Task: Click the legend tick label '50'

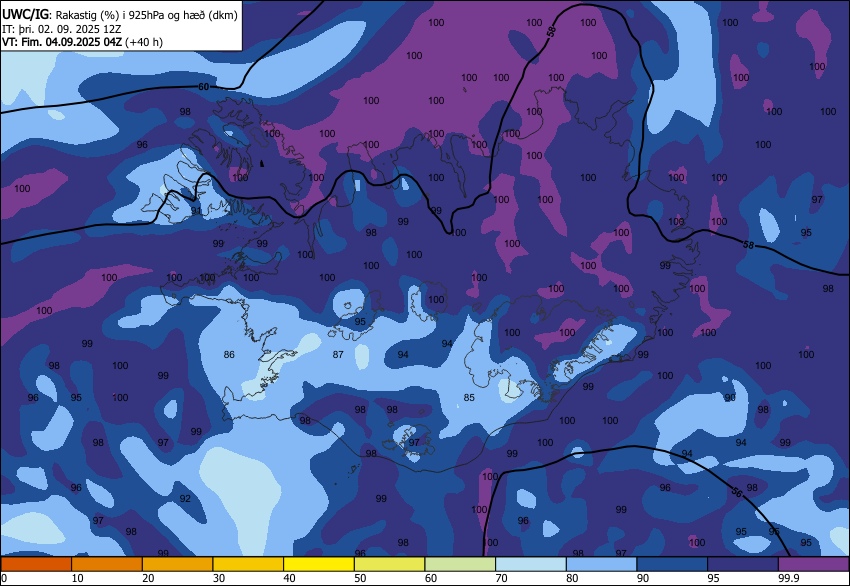Action: (360, 578)
